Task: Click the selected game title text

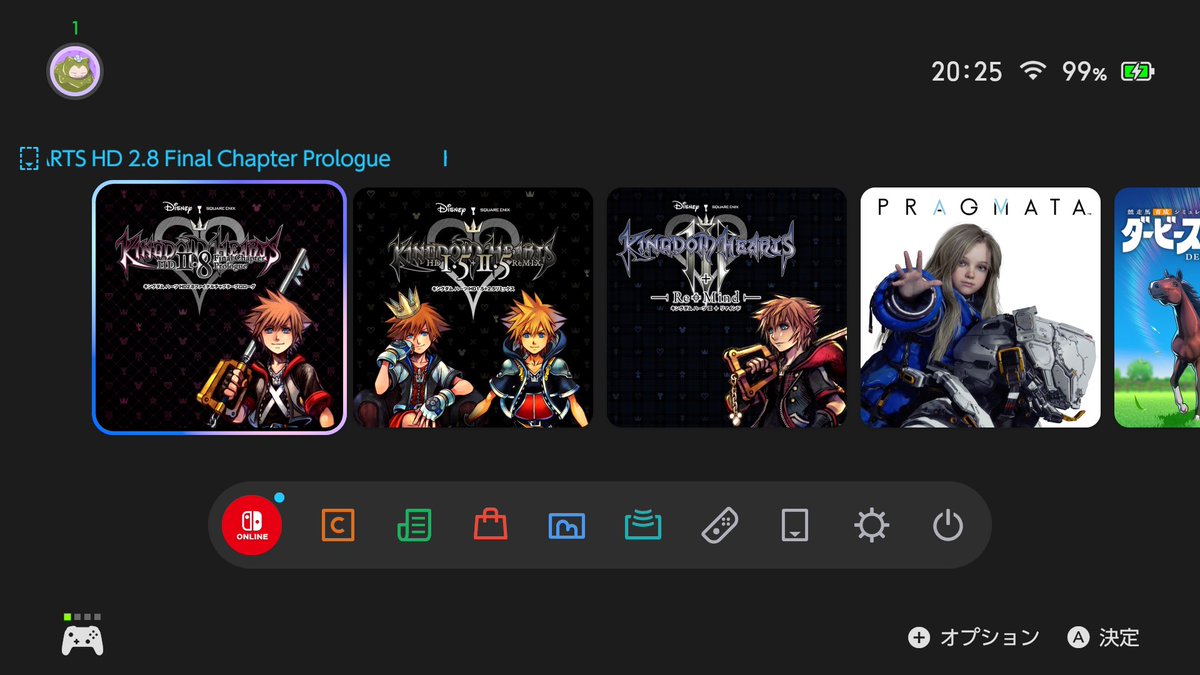Action: pyautogui.click(x=219, y=158)
